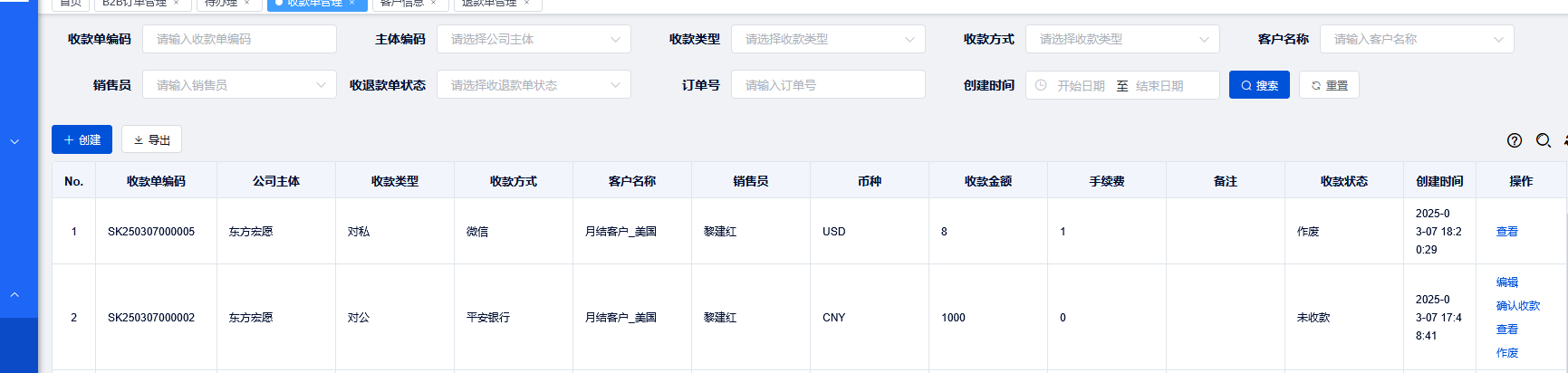Image resolution: width=1568 pixels, height=373 pixels.
Task: Click the 导出 export button
Action: [152, 139]
